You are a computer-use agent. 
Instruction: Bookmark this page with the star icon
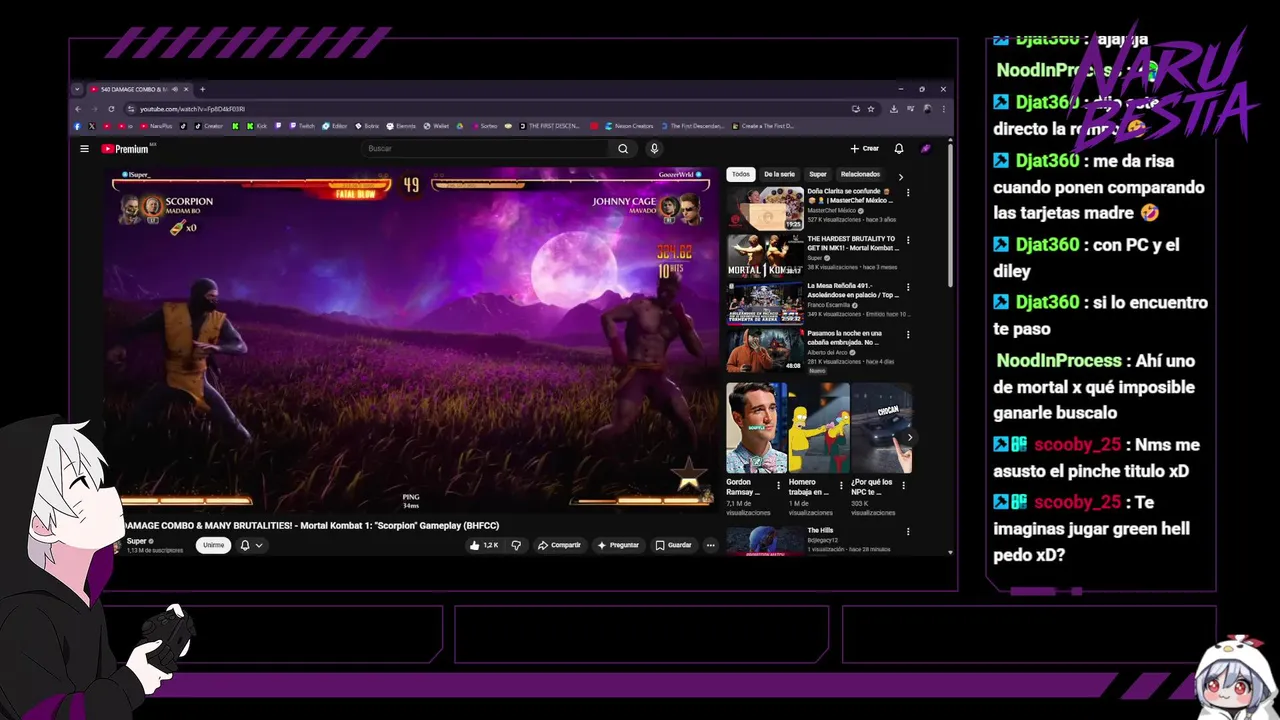pyautogui.click(x=871, y=109)
